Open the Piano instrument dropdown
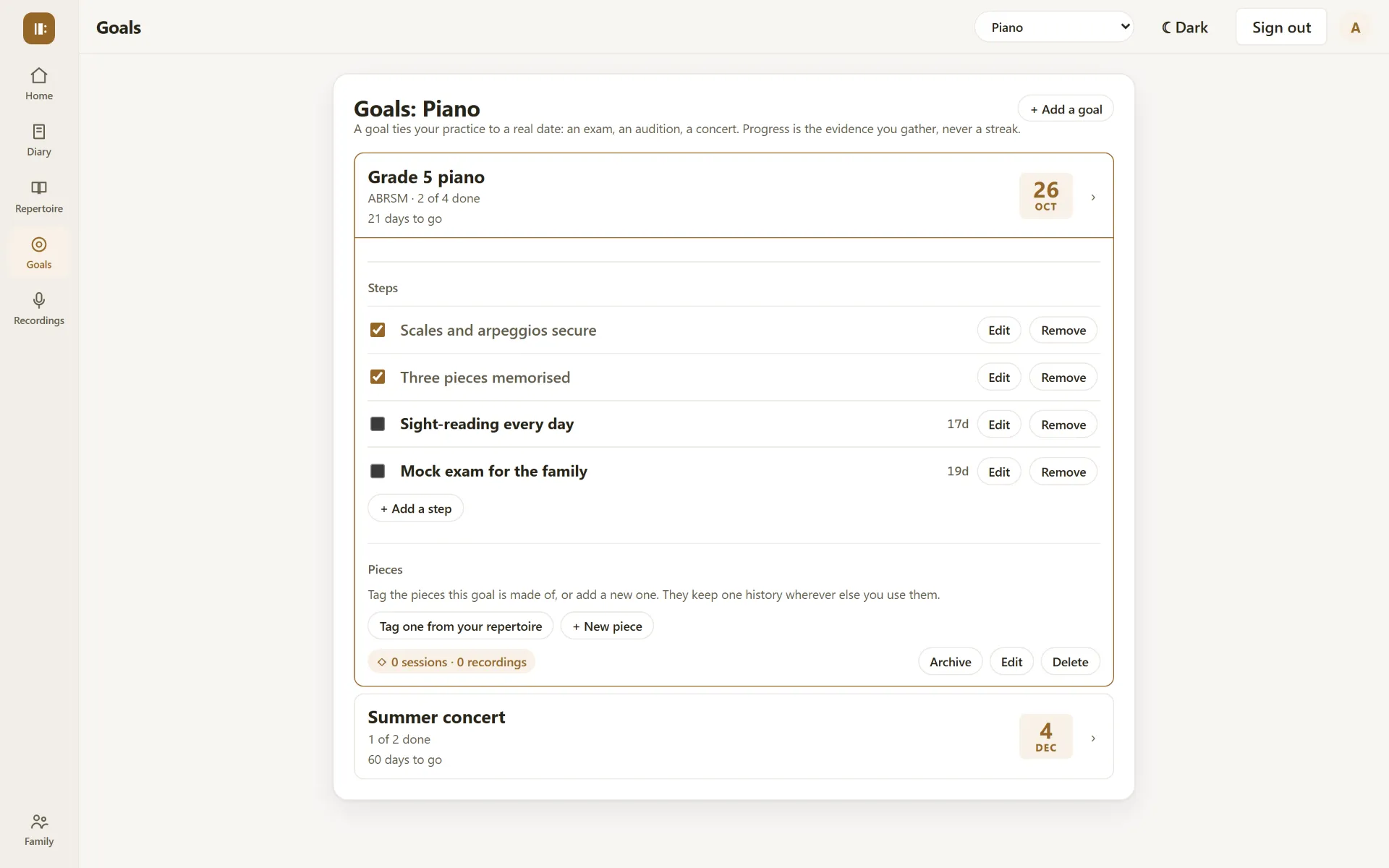This screenshot has width=1389, height=868. coord(1054,27)
